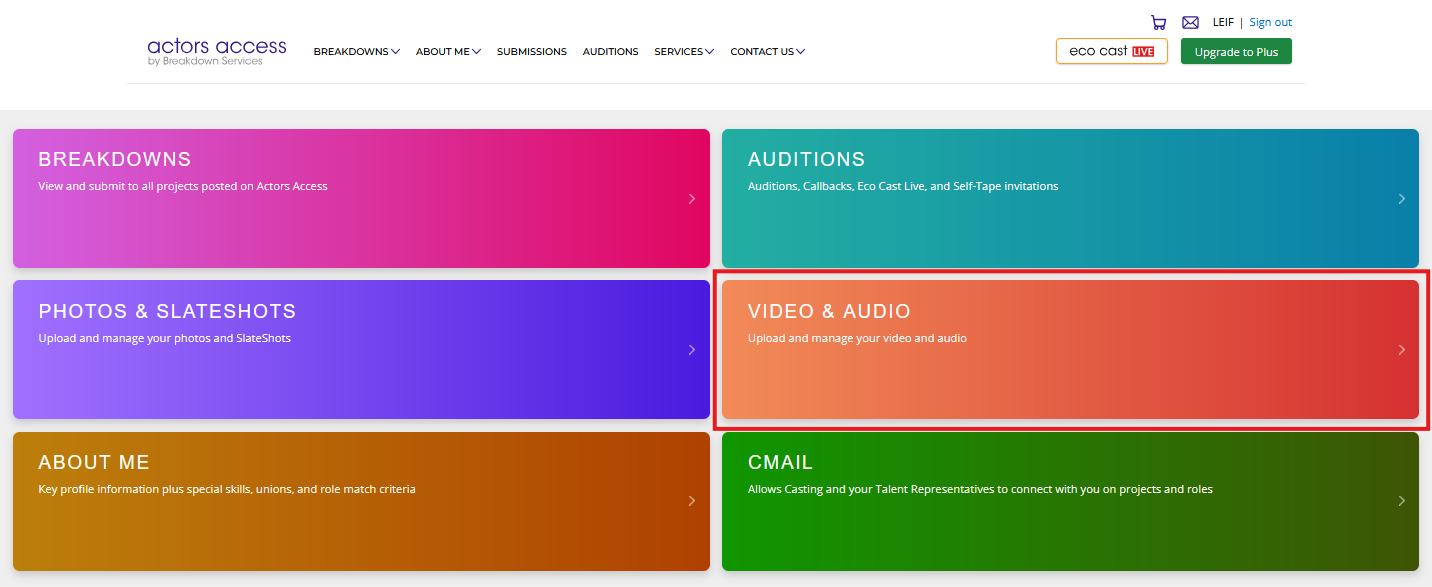Click 'View and submit to all projects' text
The image size is (1432, 587).
coord(183,186)
